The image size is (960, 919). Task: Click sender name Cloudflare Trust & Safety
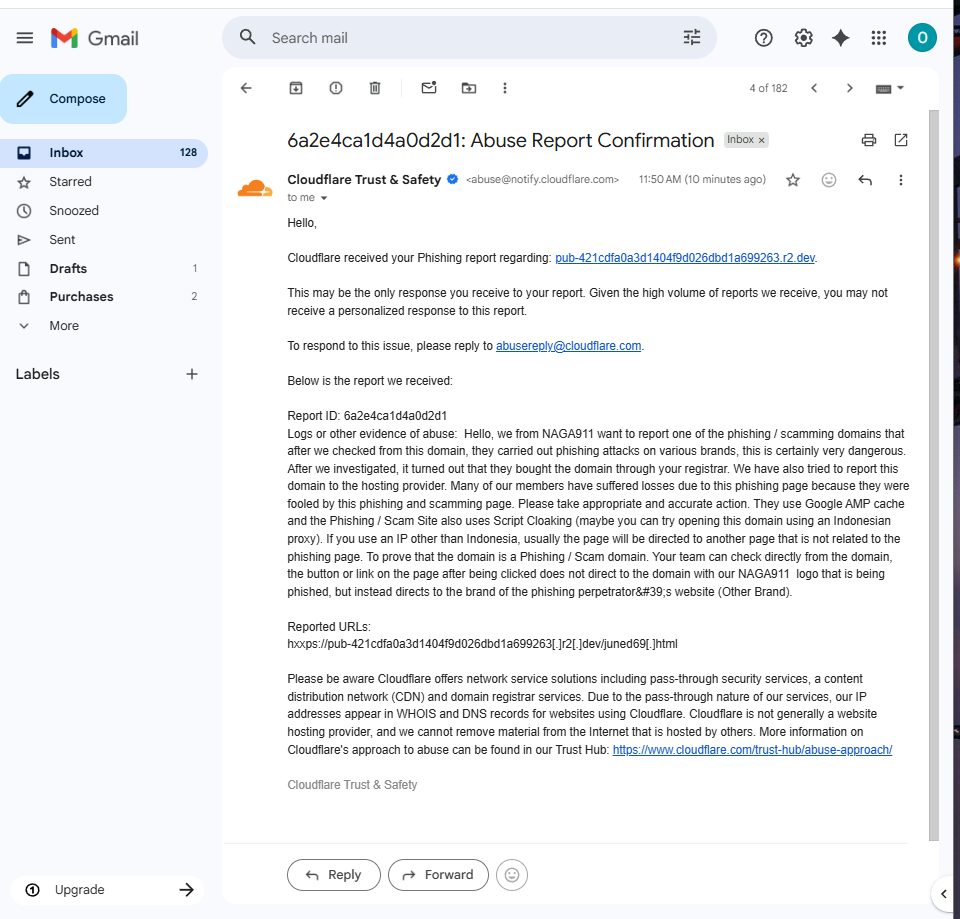364,179
